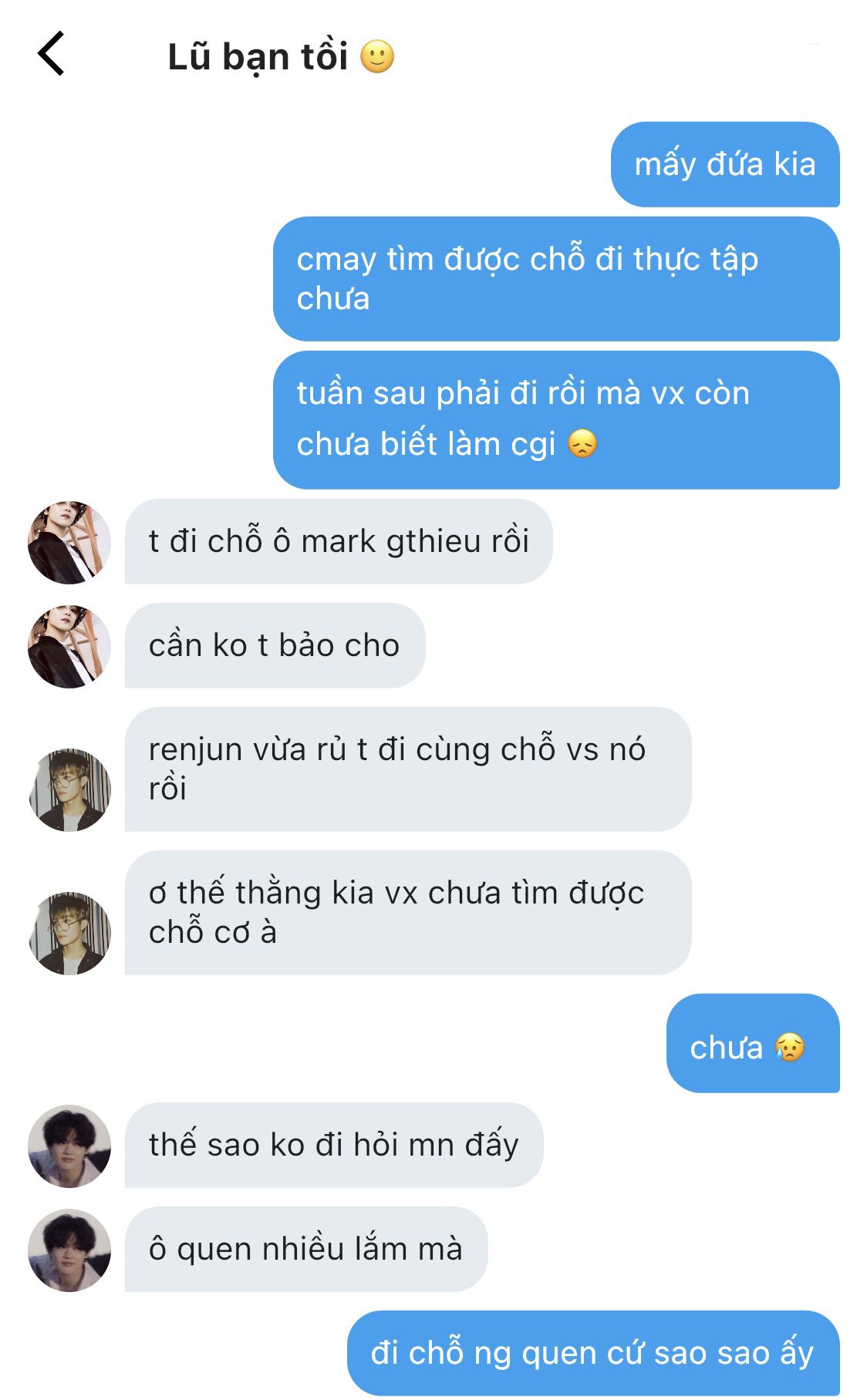Select 'đi chỗ ng quen cứ sao sao ấy' bubble
The width and height of the screenshot is (867, 1400).
tap(593, 1353)
